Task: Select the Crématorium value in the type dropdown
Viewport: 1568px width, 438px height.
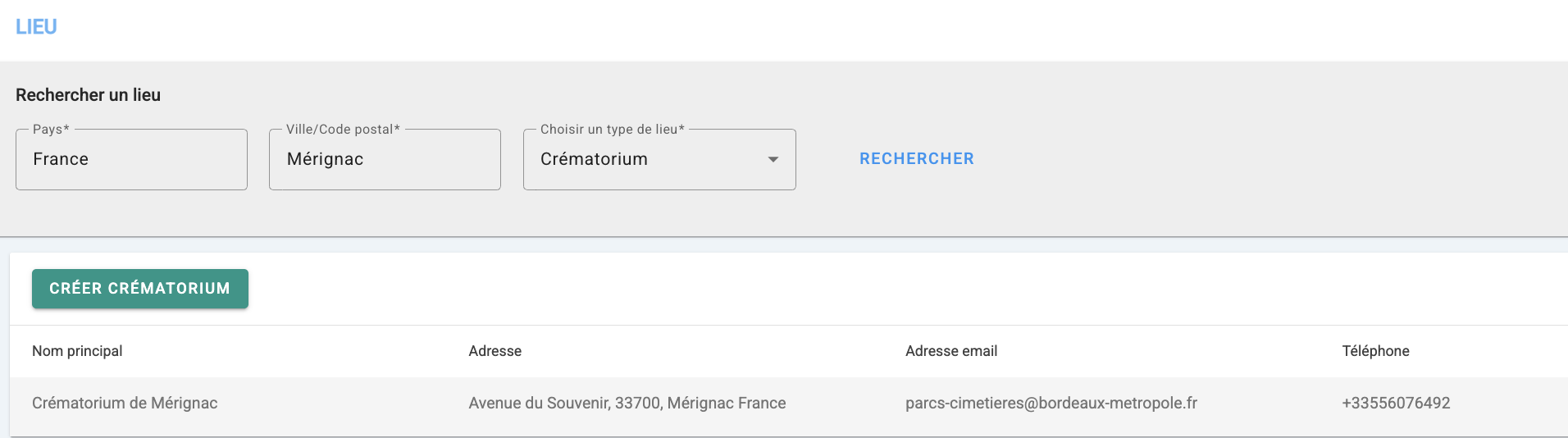Action: point(594,159)
